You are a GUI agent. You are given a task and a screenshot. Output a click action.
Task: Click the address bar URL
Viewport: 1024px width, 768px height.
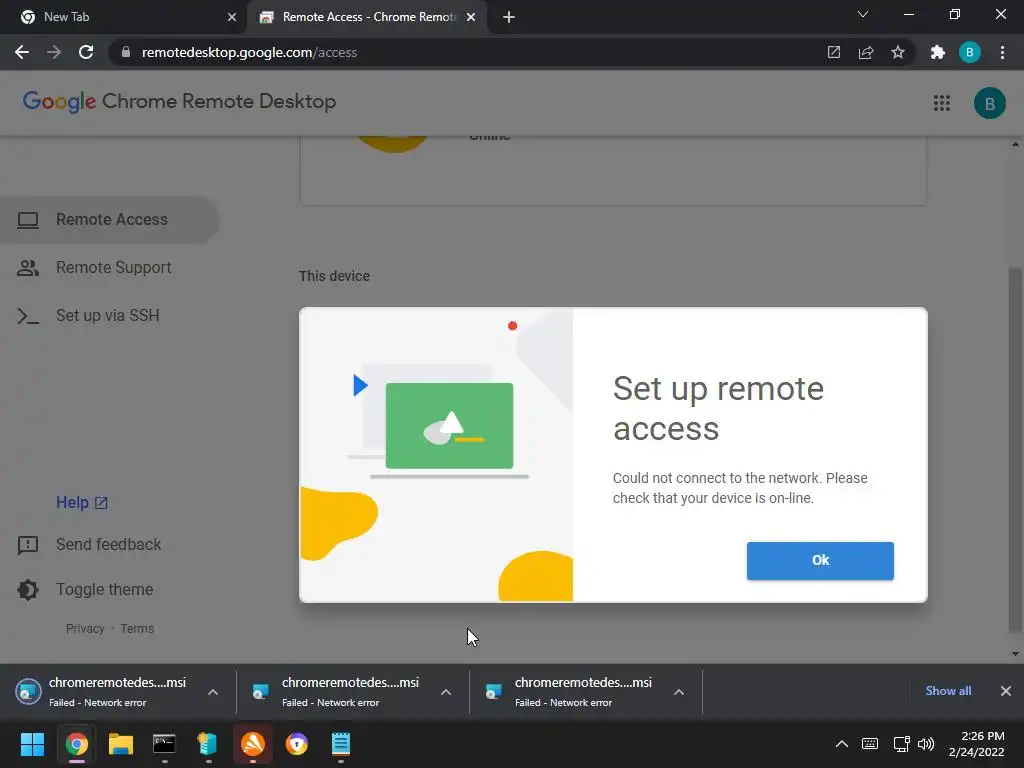click(249, 52)
